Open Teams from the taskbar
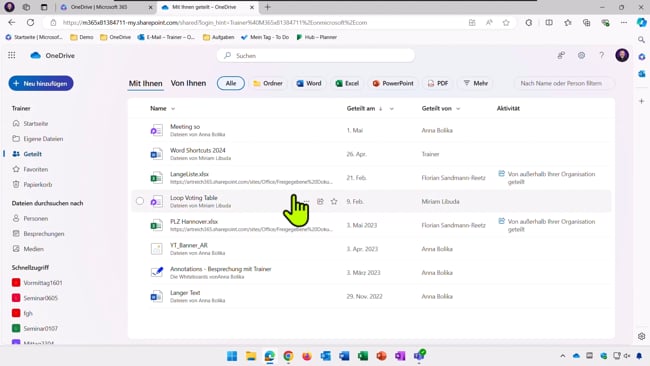 tap(419, 356)
